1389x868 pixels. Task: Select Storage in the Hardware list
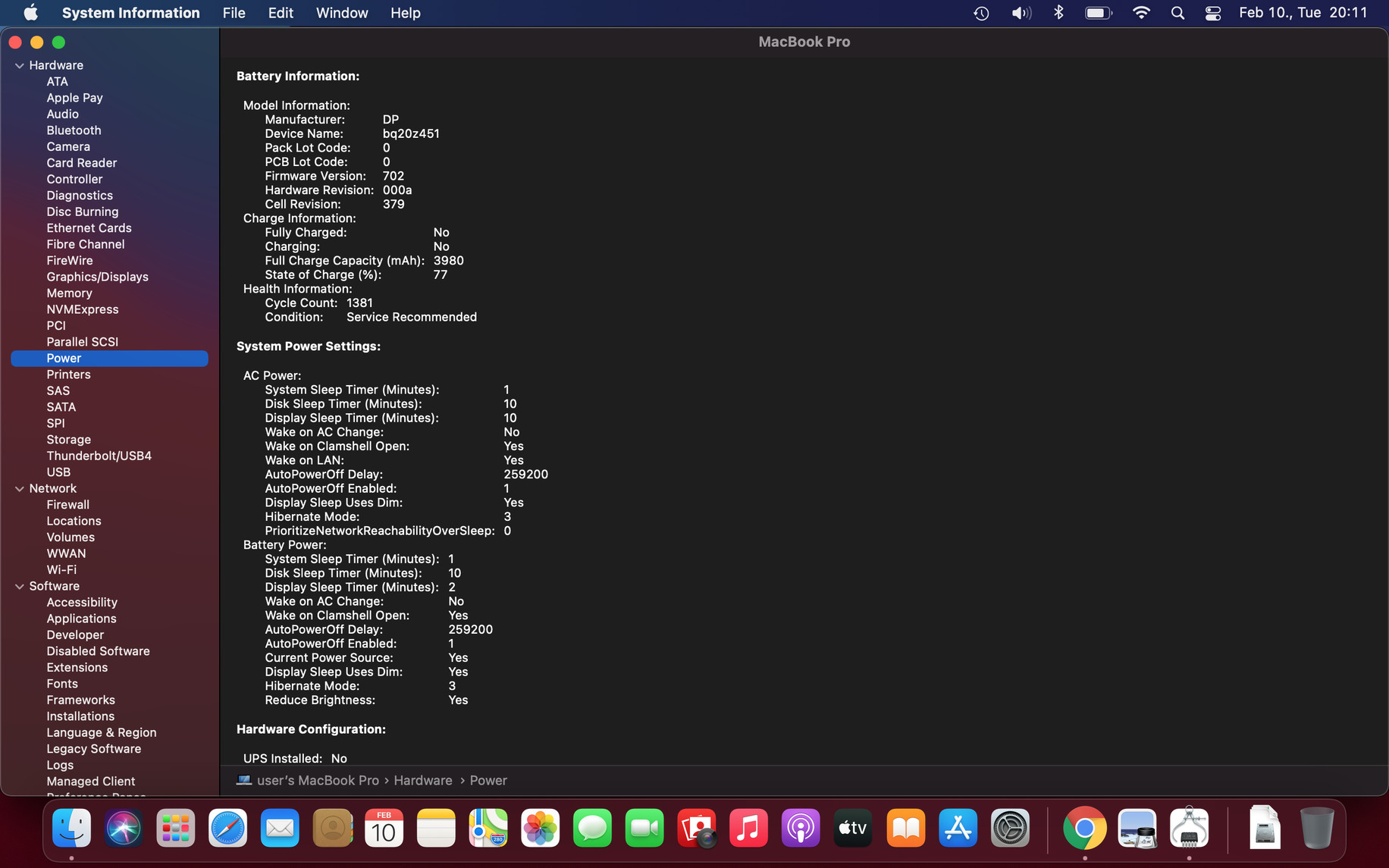68,440
